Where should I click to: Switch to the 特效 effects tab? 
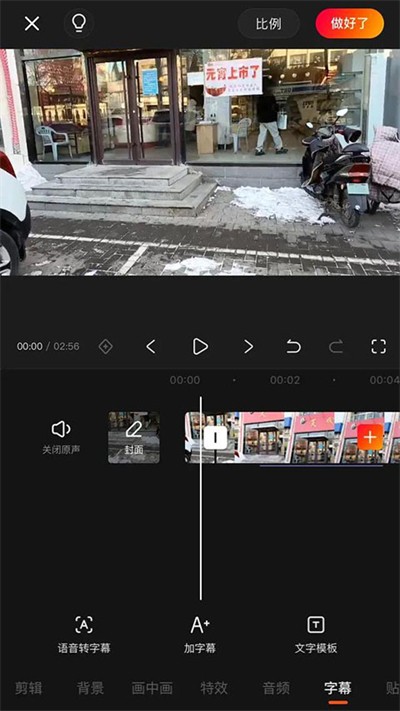coord(214,688)
